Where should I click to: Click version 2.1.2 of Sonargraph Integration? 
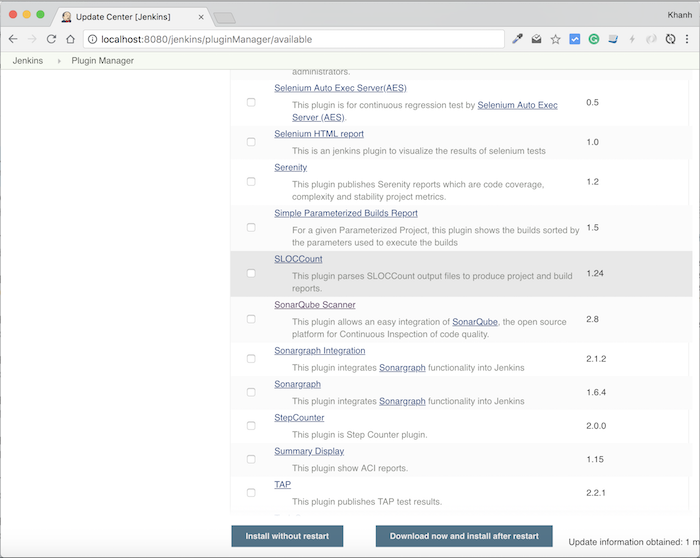(596, 359)
